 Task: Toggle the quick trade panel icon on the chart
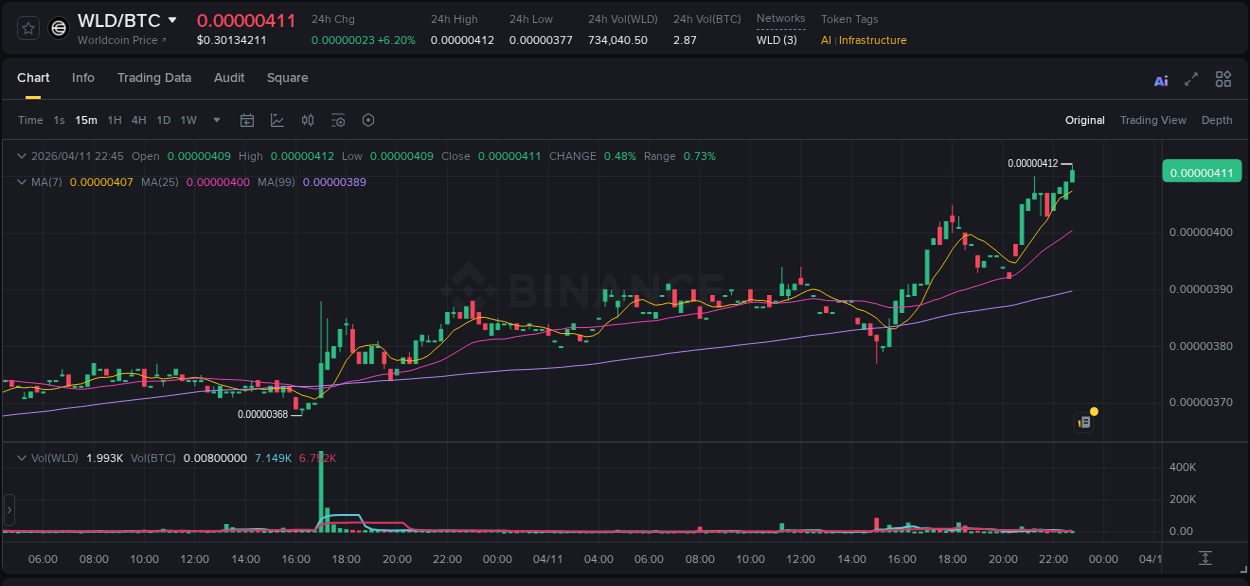(x=1084, y=422)
